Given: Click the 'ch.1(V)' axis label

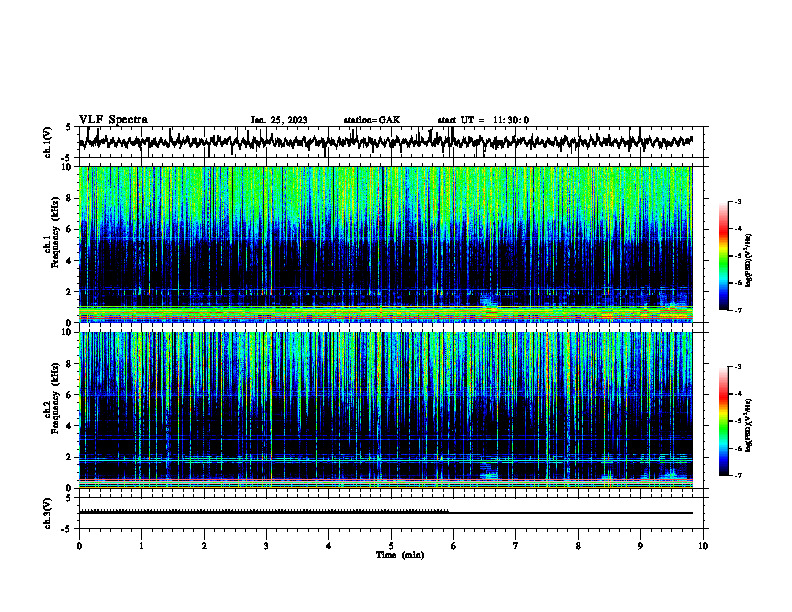Looking at the screenshot, I should point(48,142).
